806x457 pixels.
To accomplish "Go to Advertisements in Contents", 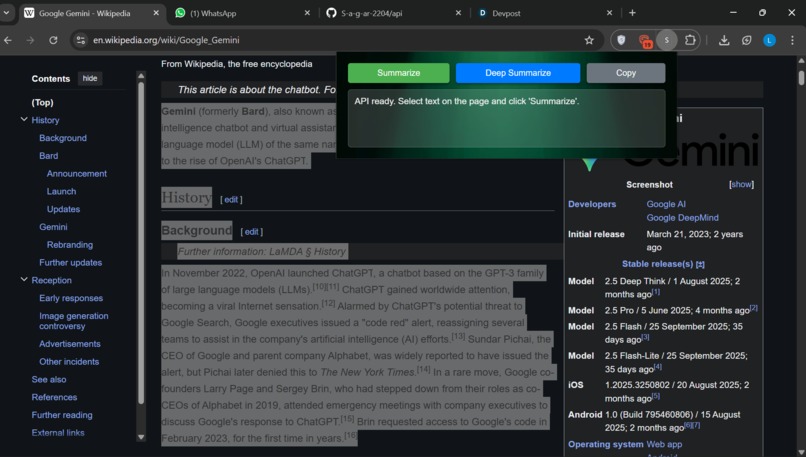I will [70, 344].
